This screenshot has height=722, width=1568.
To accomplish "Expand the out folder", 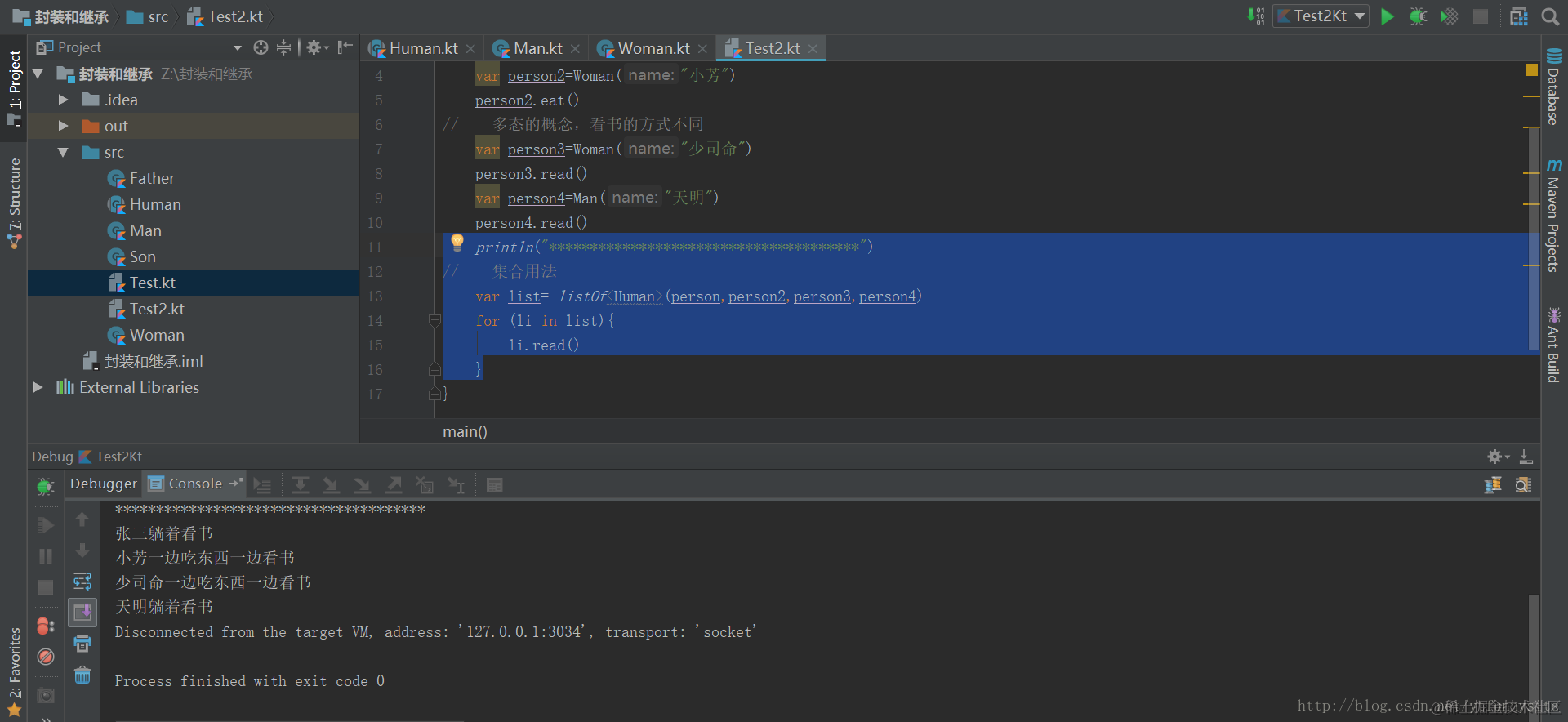I will tap(63, 126).
